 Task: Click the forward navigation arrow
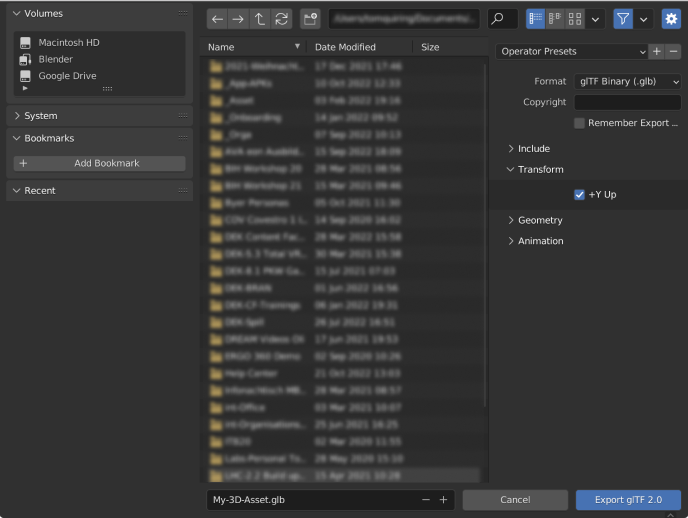239,19
